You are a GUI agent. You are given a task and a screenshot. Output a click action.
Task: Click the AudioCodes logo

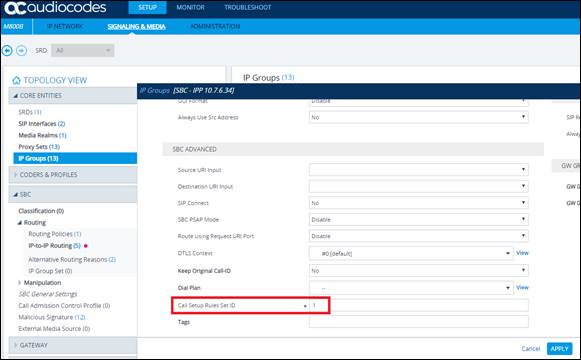(55, 8)
